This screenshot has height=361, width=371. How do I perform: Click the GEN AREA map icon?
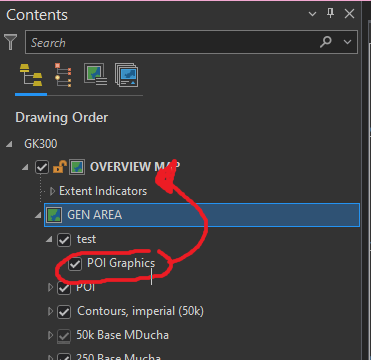pos(54,215)
